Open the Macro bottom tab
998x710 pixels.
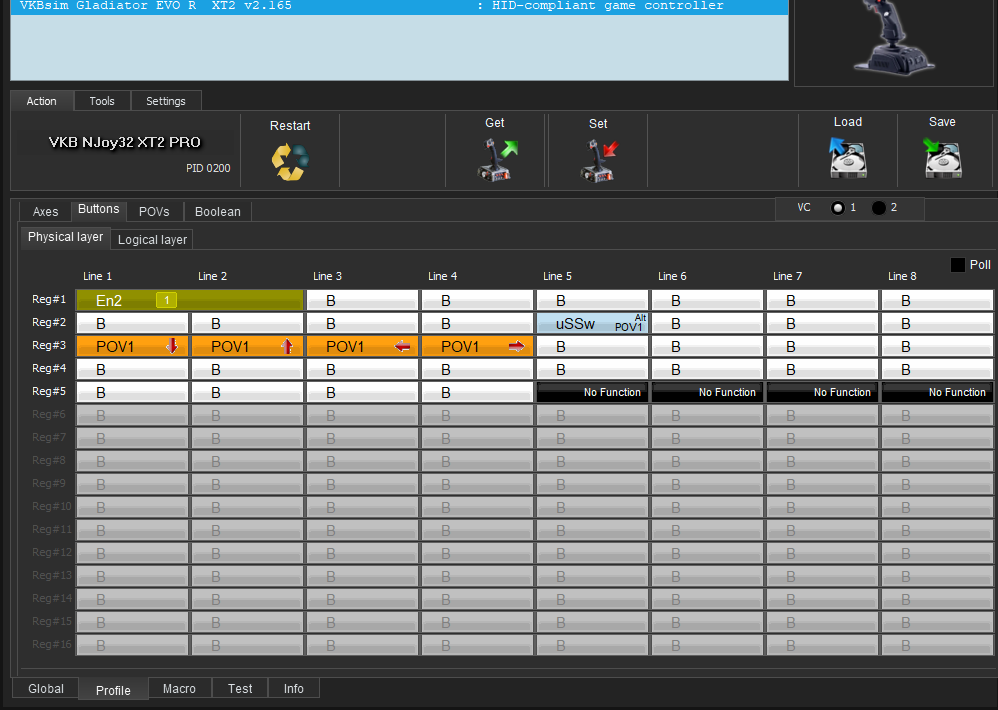pyautogui.click(x=179, y=688)
